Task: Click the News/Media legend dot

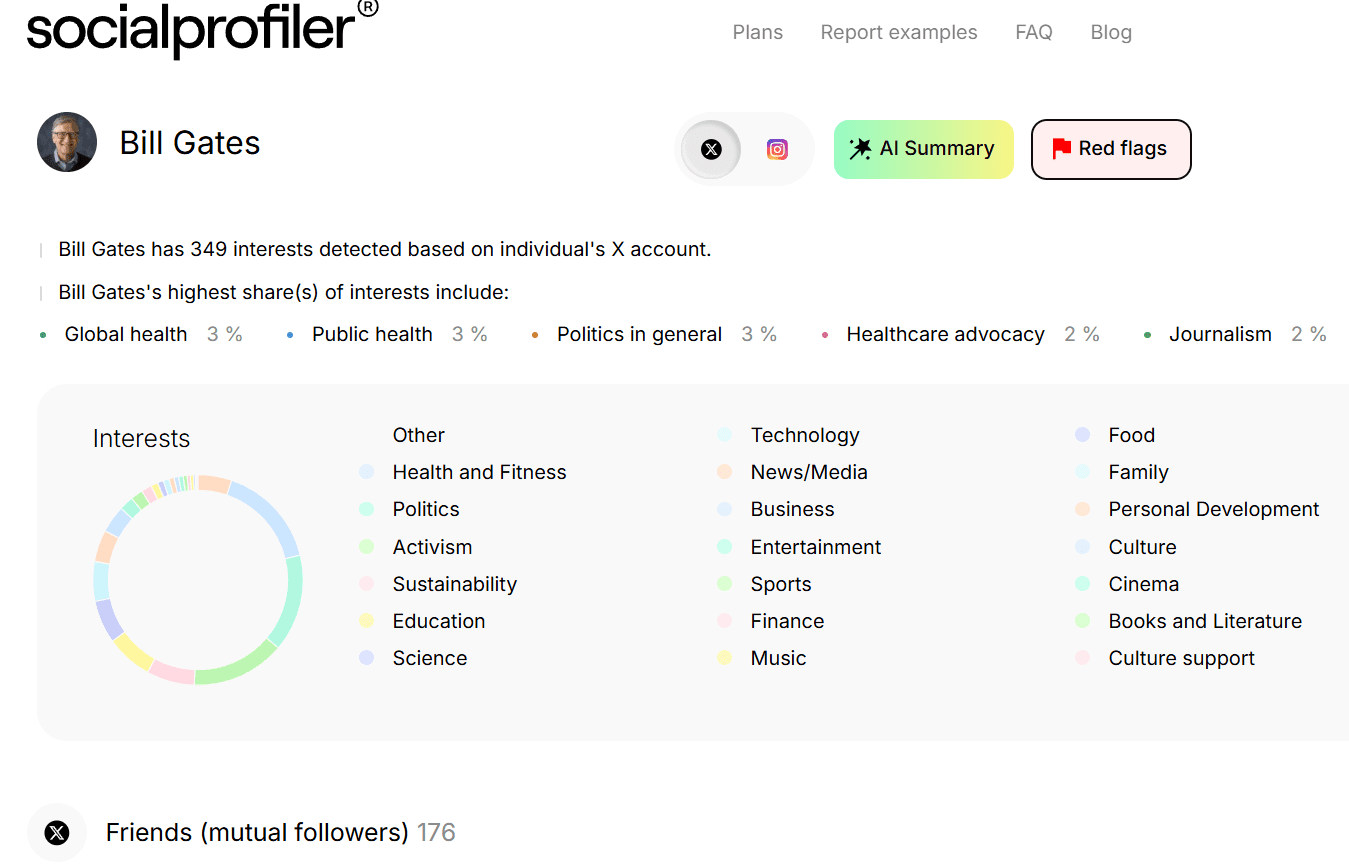Action: pyautogui.click(x=724, y=472)
